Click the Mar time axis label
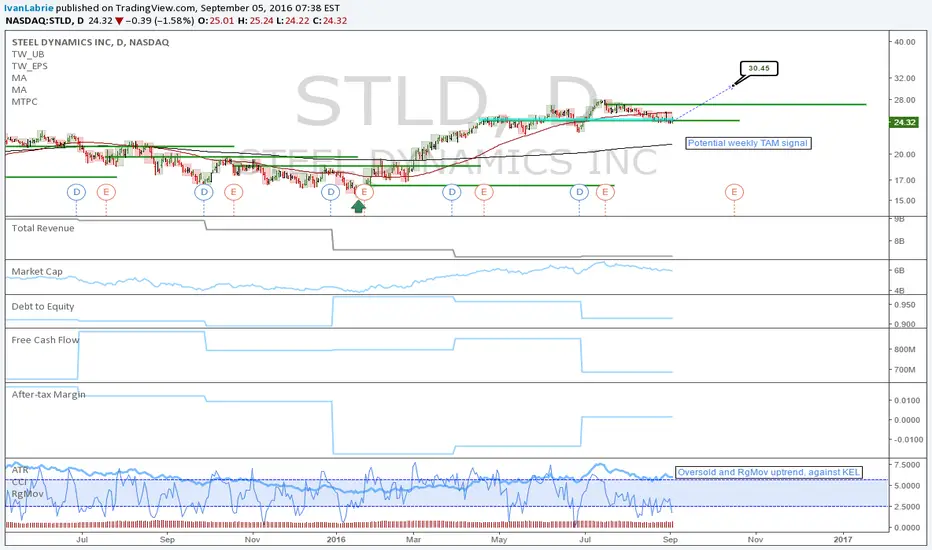Image resolution: width=932 pixels, height=550 pixels. 413,540
